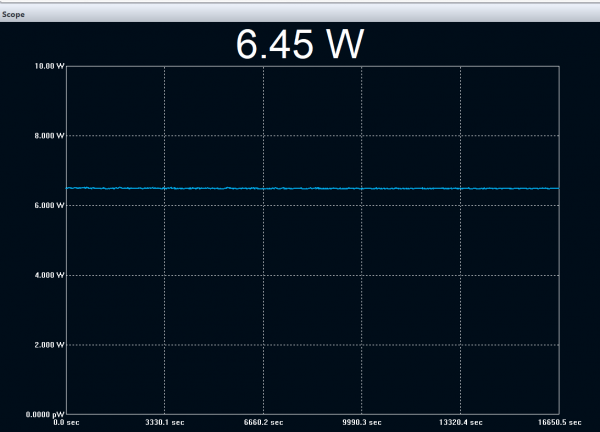Image resolution: width=600 pixels, height=432 pixels.
Task: Click the 13320.4 sec time label
Action: 459,423
